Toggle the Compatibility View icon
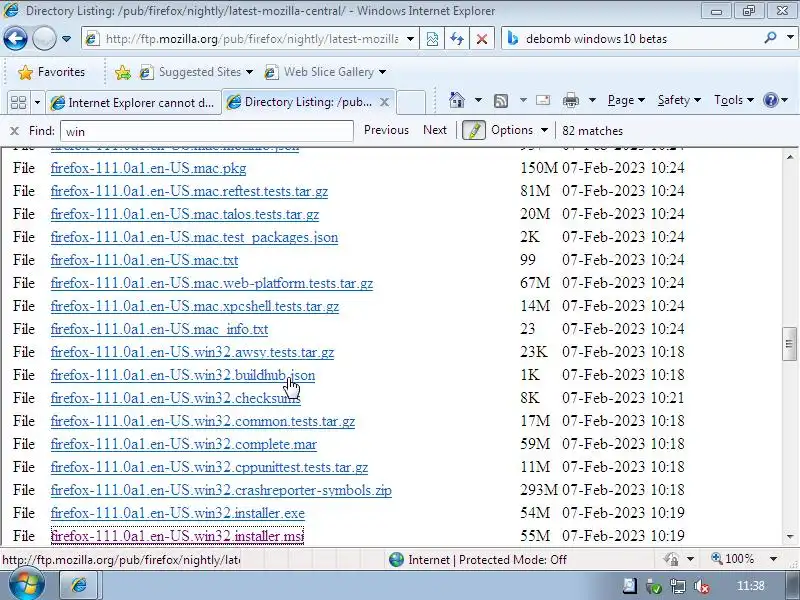This screenshot has width=800, height=600. pyautogui.click(x=432, y=39)
